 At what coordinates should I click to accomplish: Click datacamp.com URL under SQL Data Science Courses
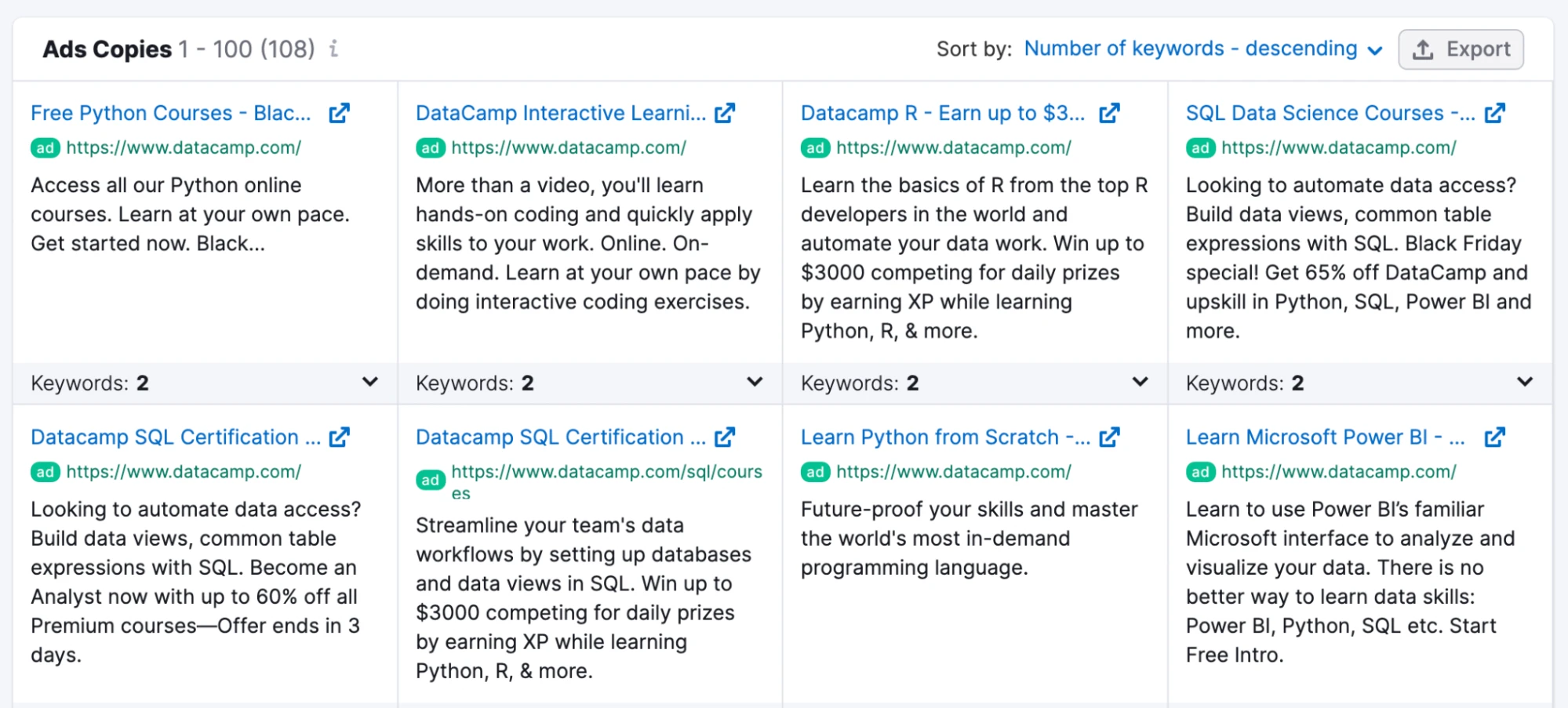pyautogui.click(x=1338, y=147)
